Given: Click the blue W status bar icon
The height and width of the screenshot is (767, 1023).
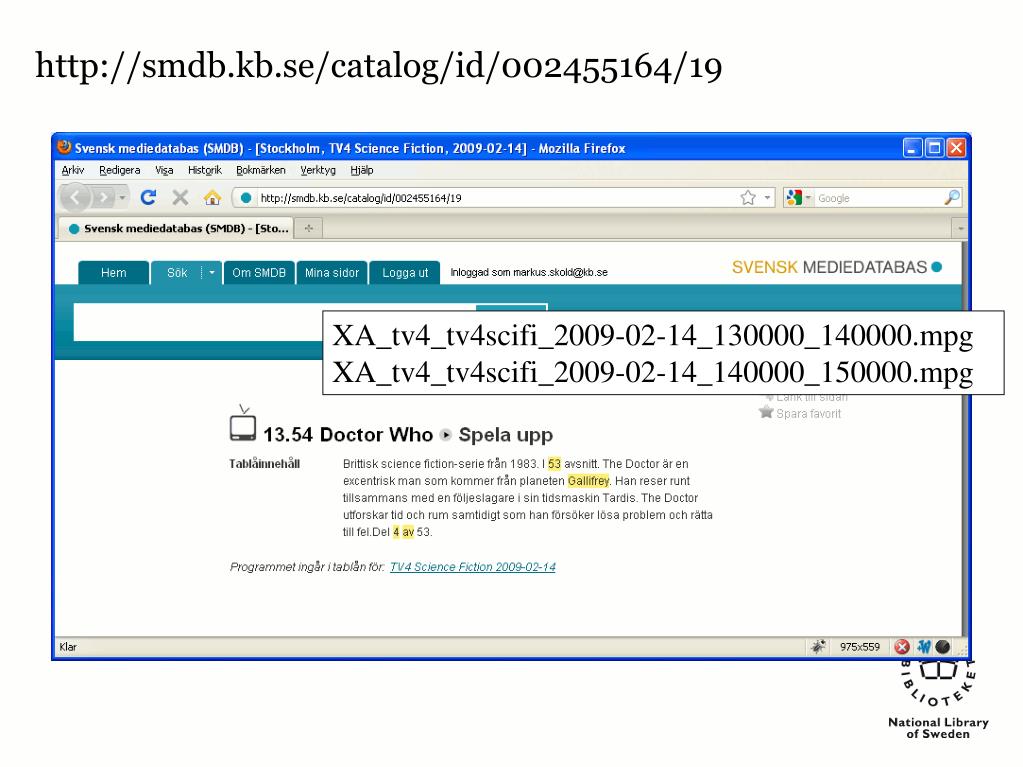Looking at the screenshot, I should [924, 646].
